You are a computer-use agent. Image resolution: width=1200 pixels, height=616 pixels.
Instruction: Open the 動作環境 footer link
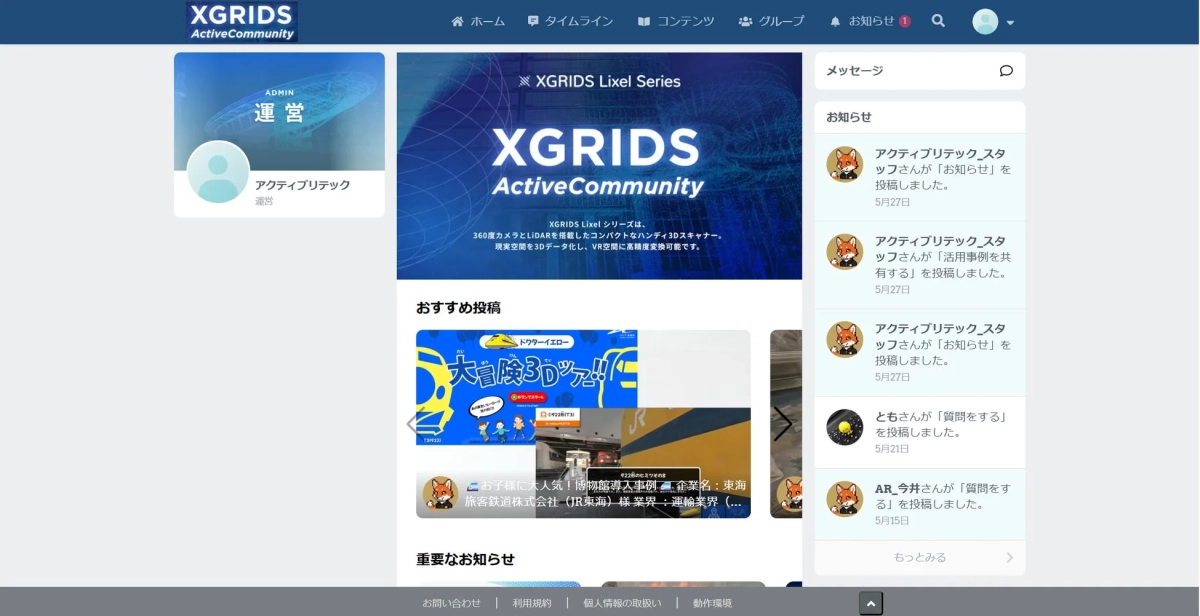tap(712, 603)
